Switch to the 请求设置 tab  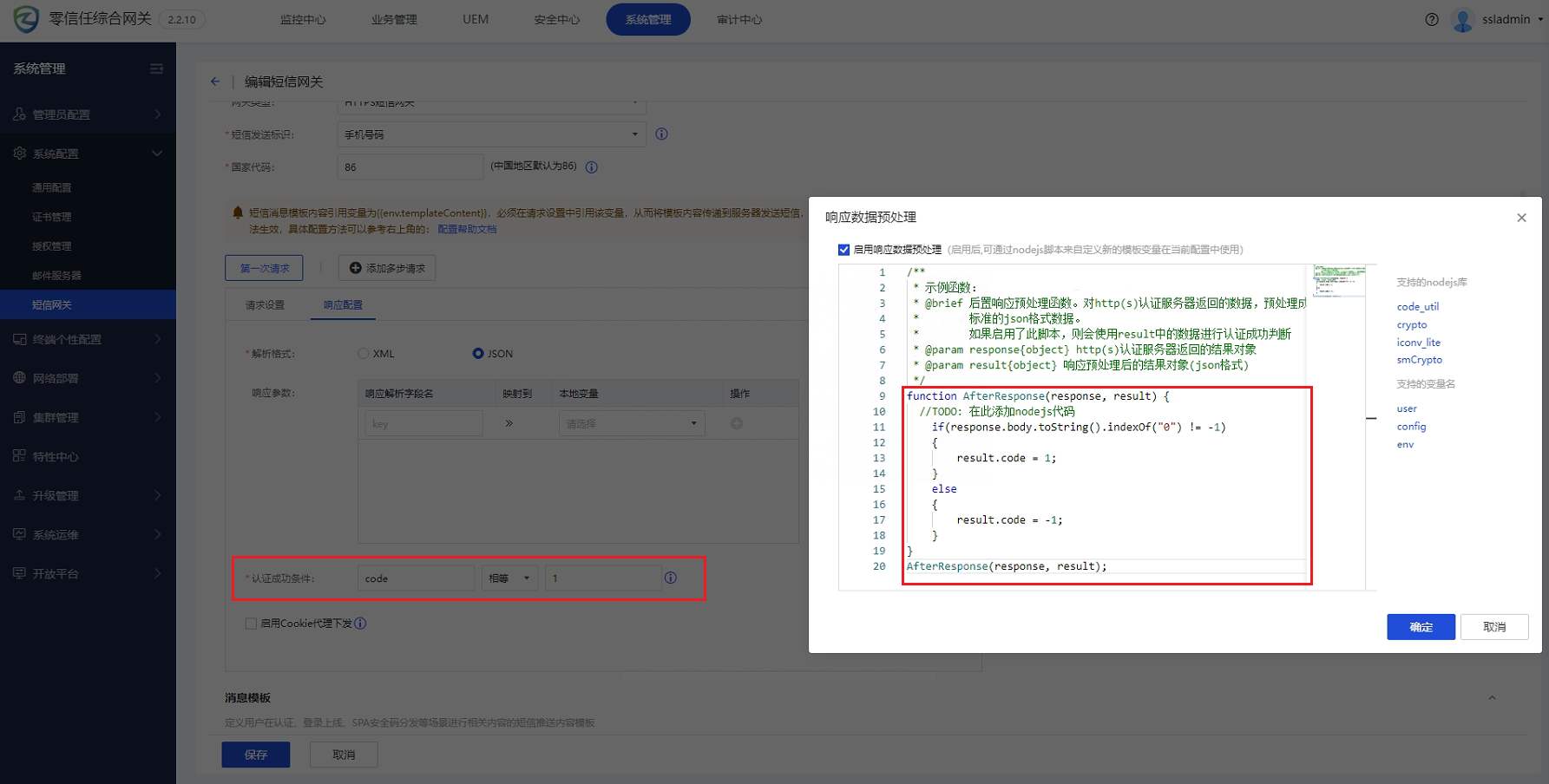point(265,305)
